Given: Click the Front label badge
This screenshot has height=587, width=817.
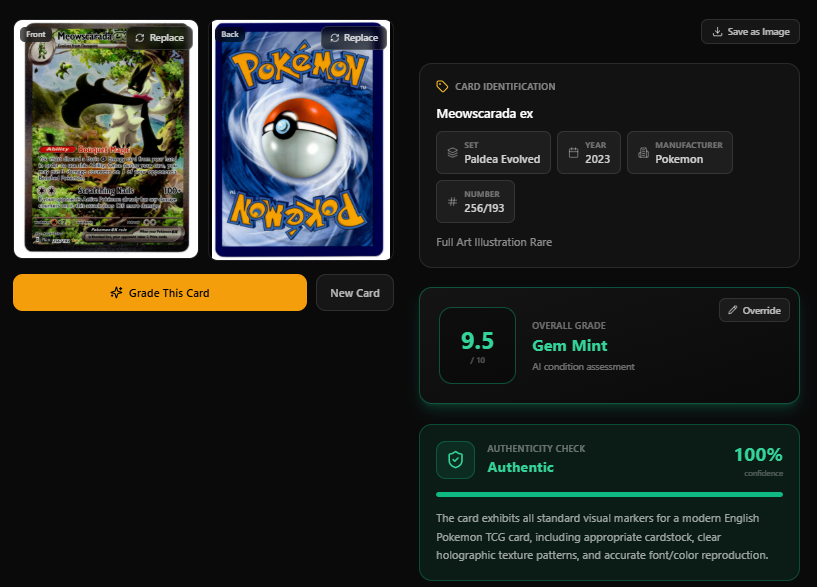Looking at the screenshot, I should [36, 34].
